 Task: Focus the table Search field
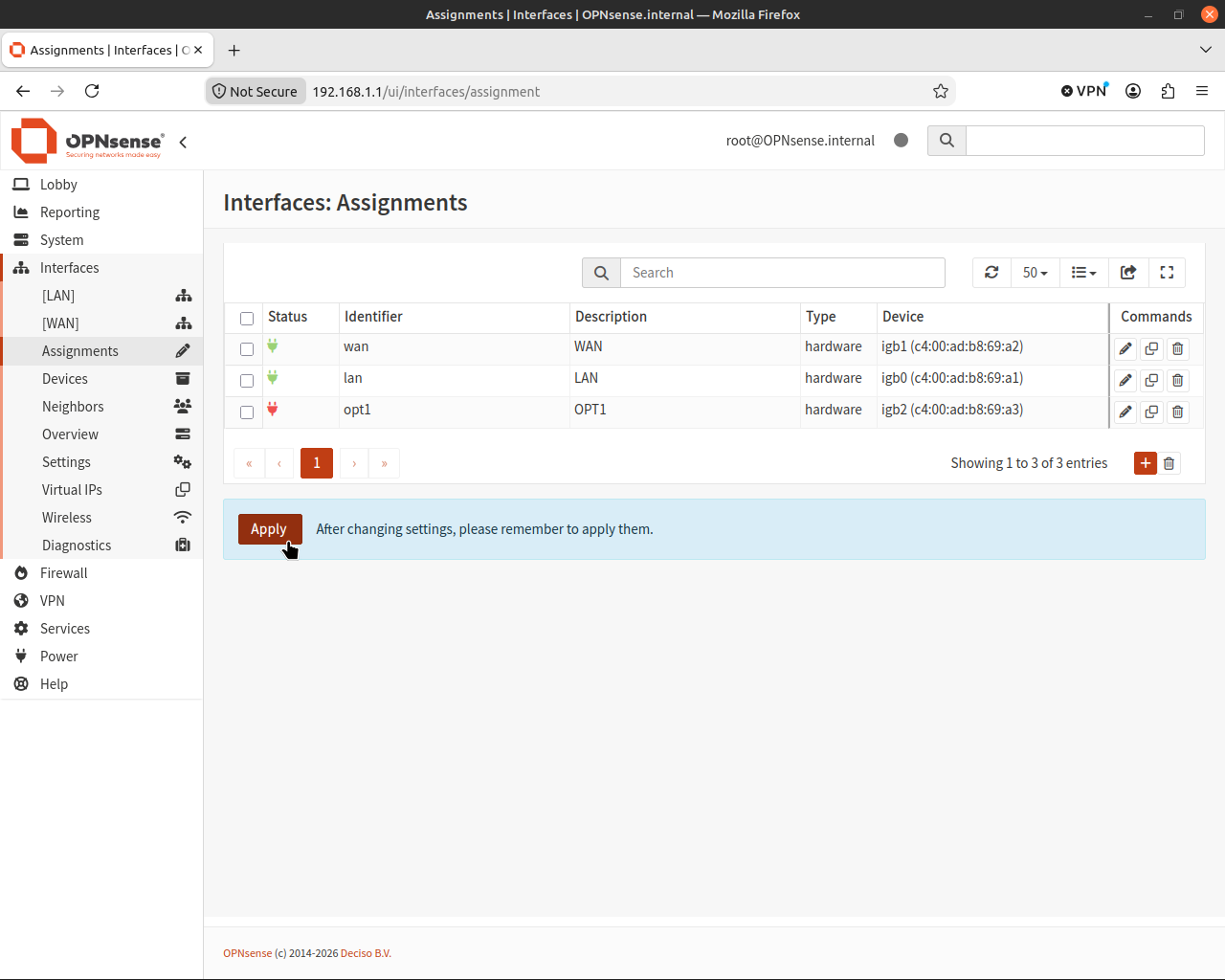783,273
